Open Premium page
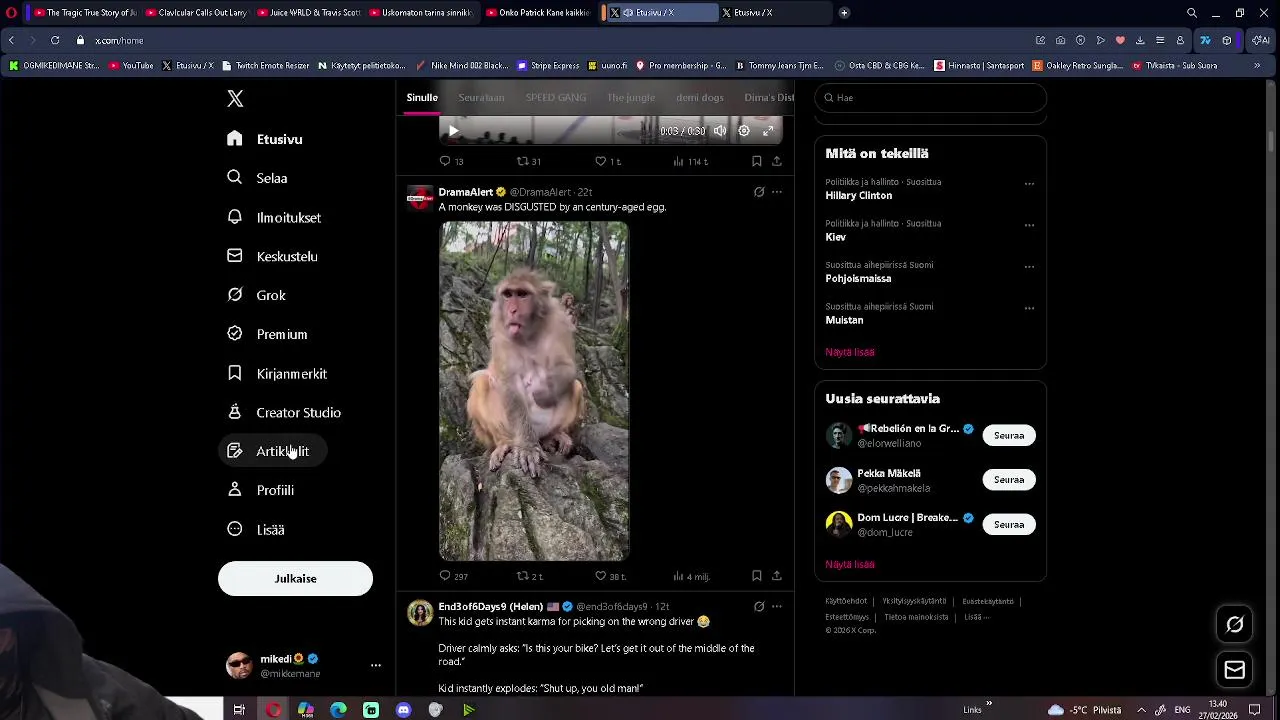1280x720 pixels. pos(268,334)
